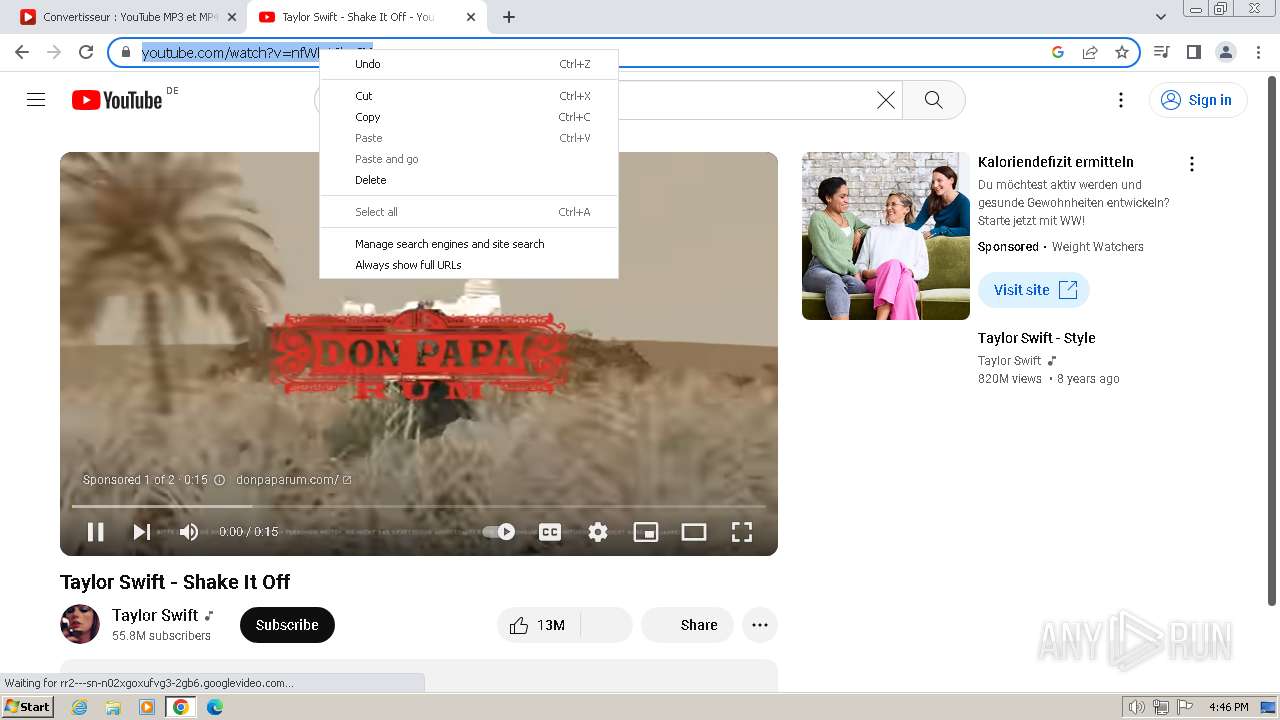Launch Internet Explorer from the taskbar

coord(80,707)
